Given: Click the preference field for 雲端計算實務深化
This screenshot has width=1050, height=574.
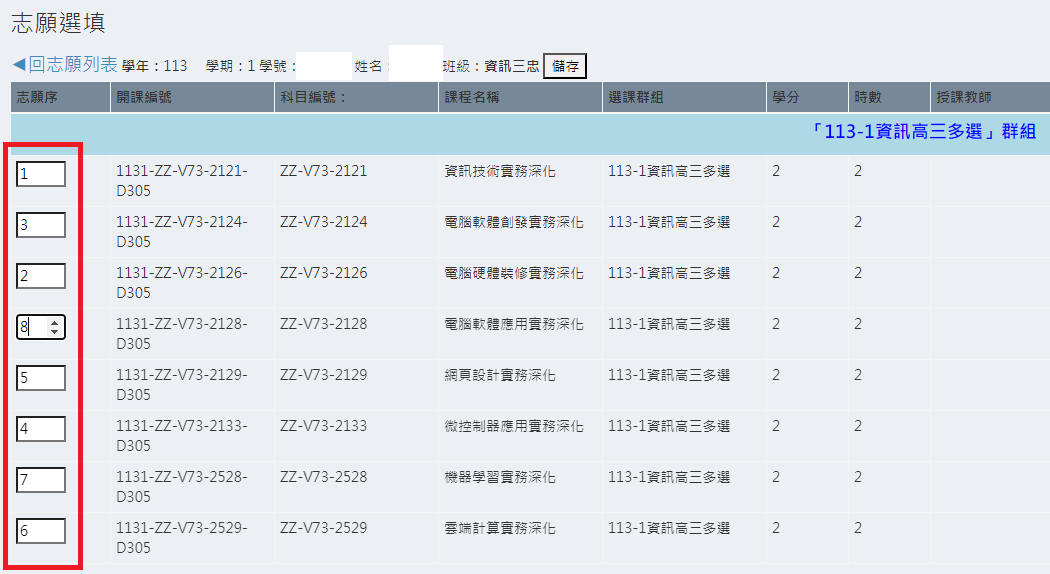Looking at the screenshot, I should [x=40, y=531].
